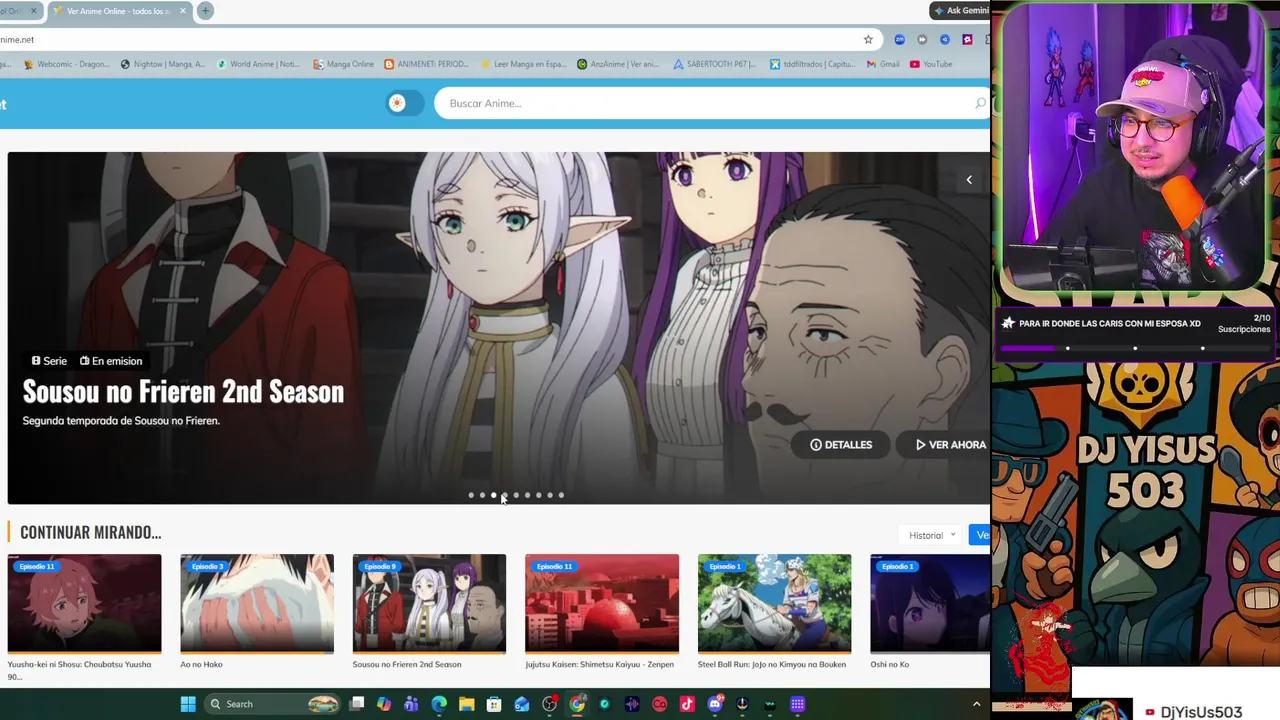
Task: Open Oshi no Ko episode thumbnail
Action: pos(930,603)
